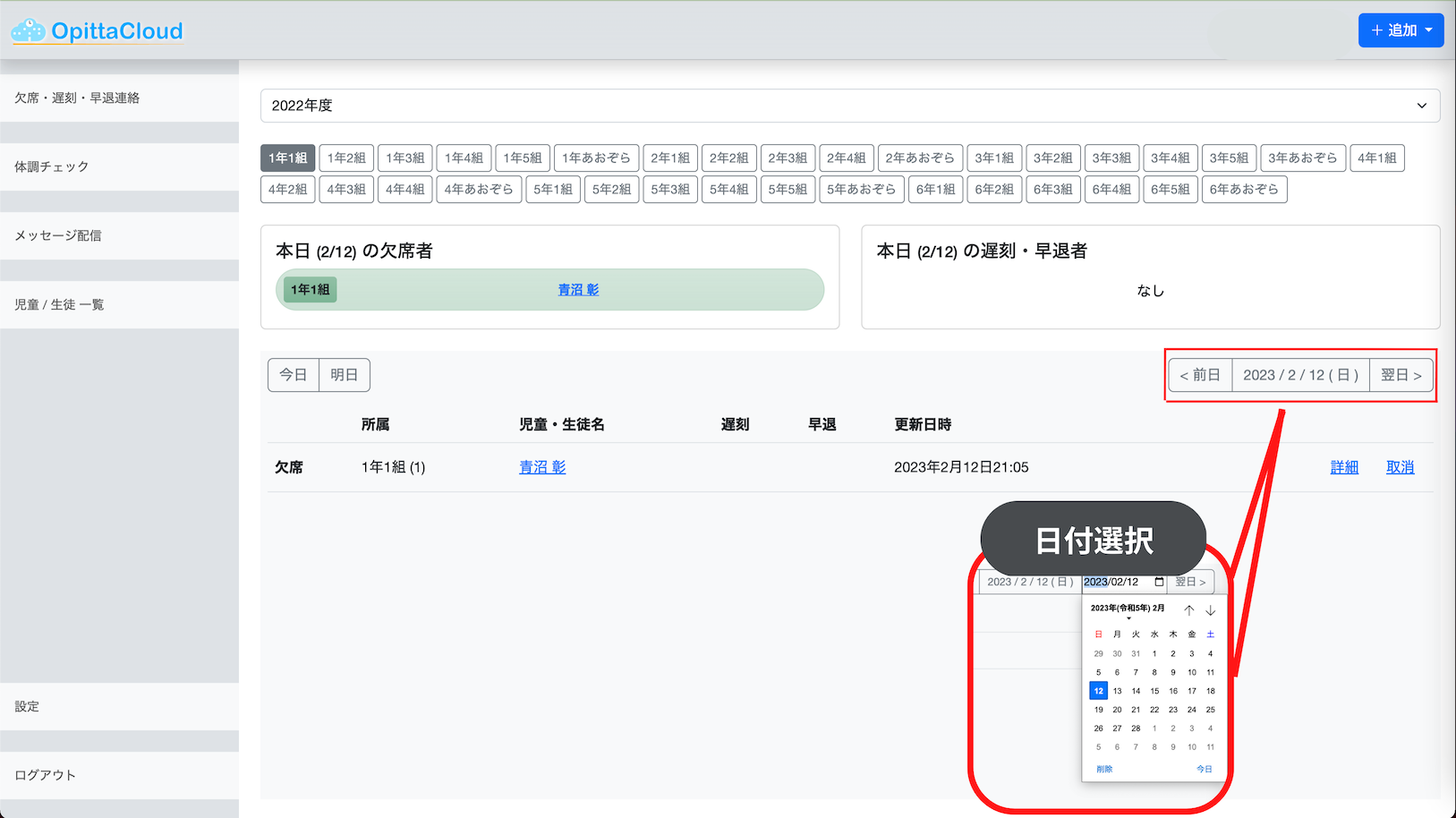Select the 5年2組 class tab

[x=612, y=189]
